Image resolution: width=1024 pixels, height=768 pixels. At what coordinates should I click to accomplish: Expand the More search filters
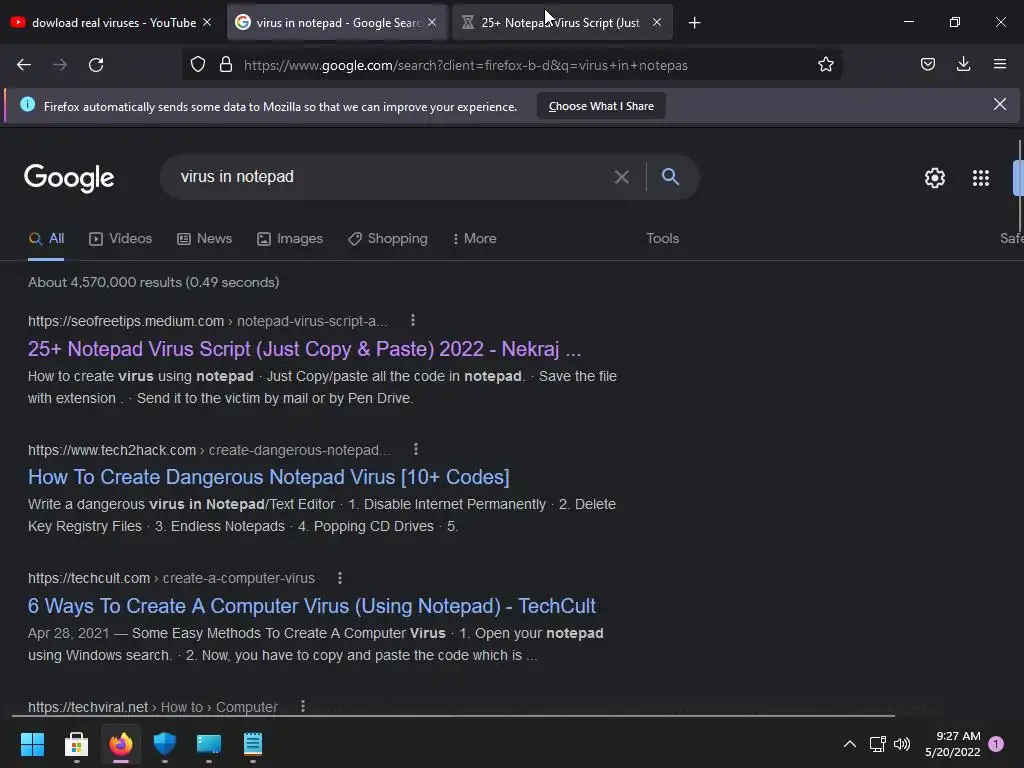coord(474,238)
